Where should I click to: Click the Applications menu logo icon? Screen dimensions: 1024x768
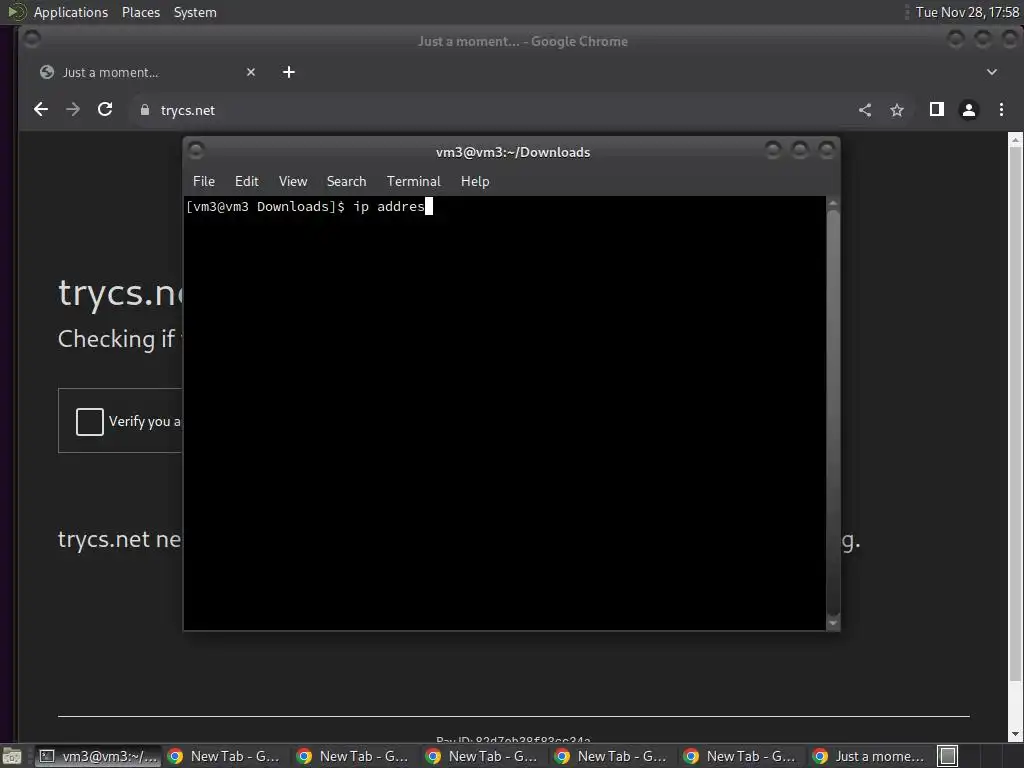[x=17, y=12]
